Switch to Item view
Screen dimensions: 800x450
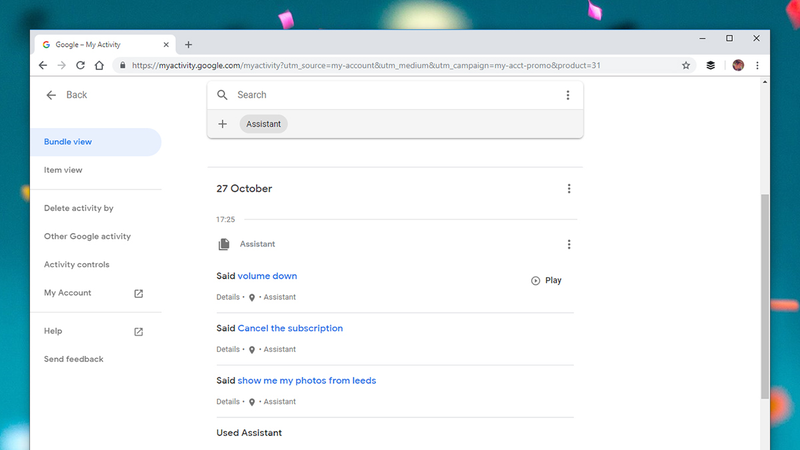[x=63, y=170]
